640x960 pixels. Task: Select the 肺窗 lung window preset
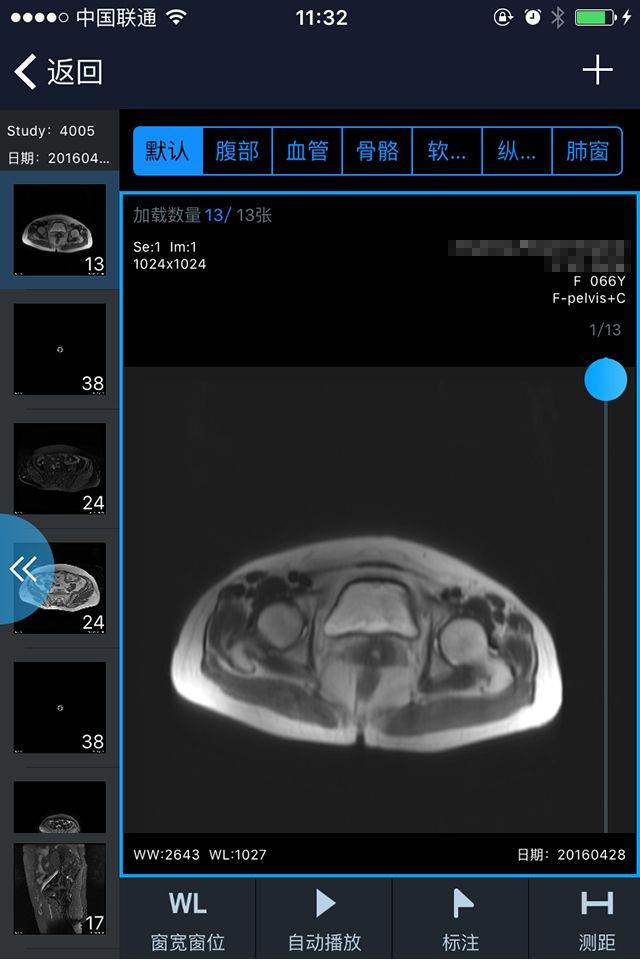587,151
